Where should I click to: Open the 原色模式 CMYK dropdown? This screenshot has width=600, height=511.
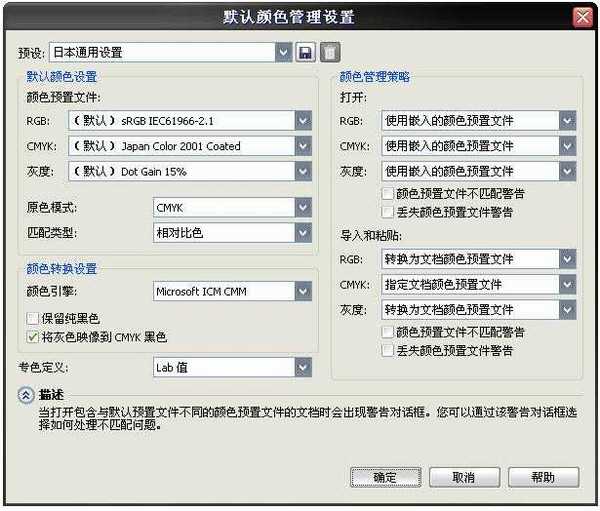point(303,208)
